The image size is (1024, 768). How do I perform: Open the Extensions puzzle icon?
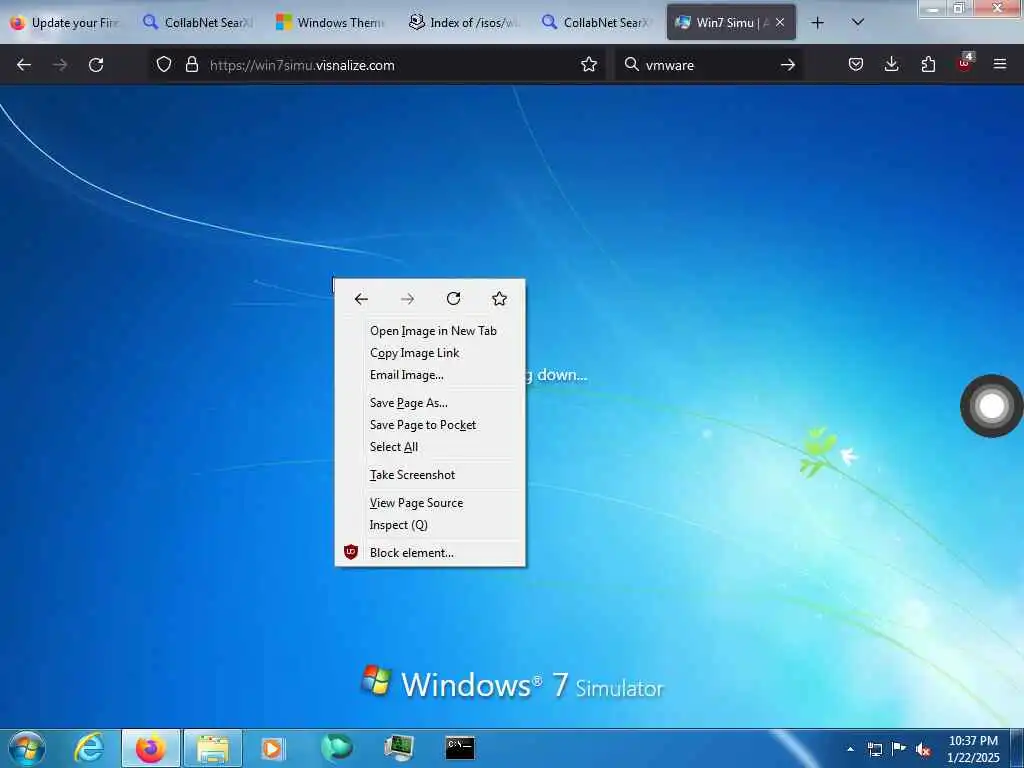928,65
